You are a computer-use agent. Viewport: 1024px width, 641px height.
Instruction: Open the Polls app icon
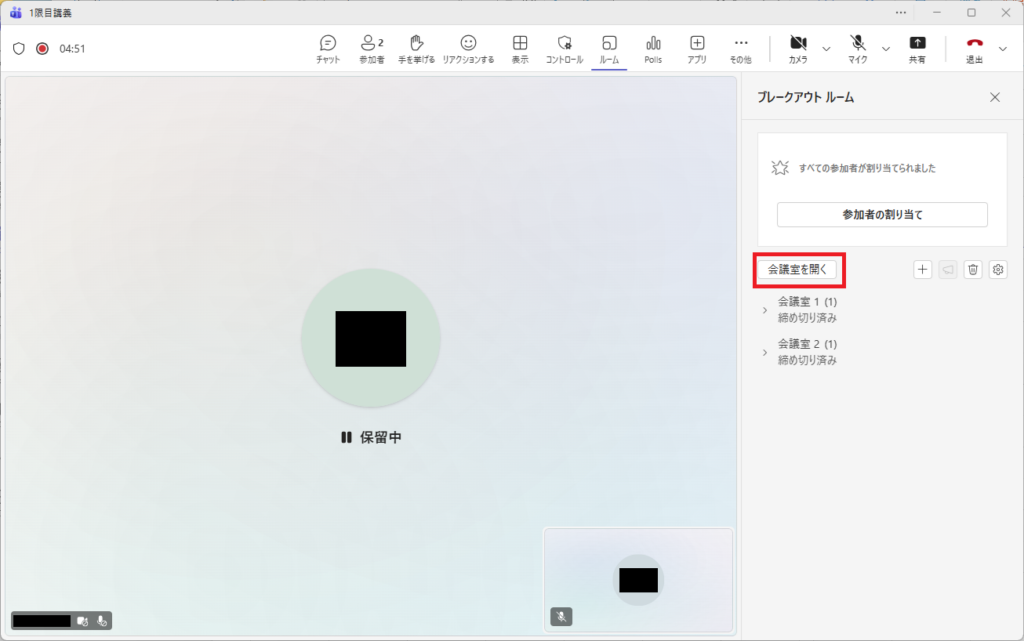point(653,48)
